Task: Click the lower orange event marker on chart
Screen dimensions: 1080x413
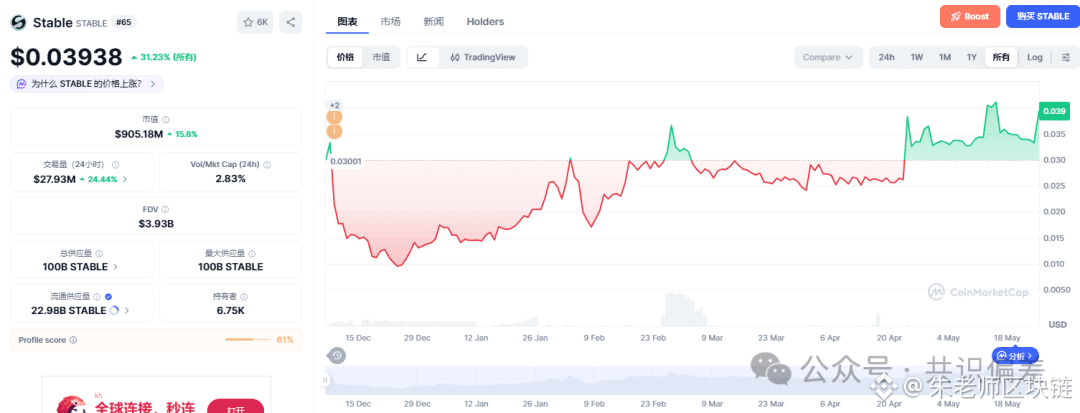Action: pyautogui.click(x=334, y=131)
